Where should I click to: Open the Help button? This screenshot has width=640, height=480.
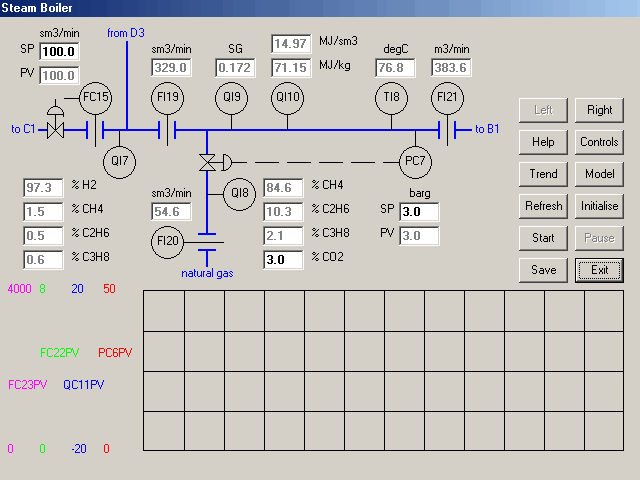coord(543,142)
